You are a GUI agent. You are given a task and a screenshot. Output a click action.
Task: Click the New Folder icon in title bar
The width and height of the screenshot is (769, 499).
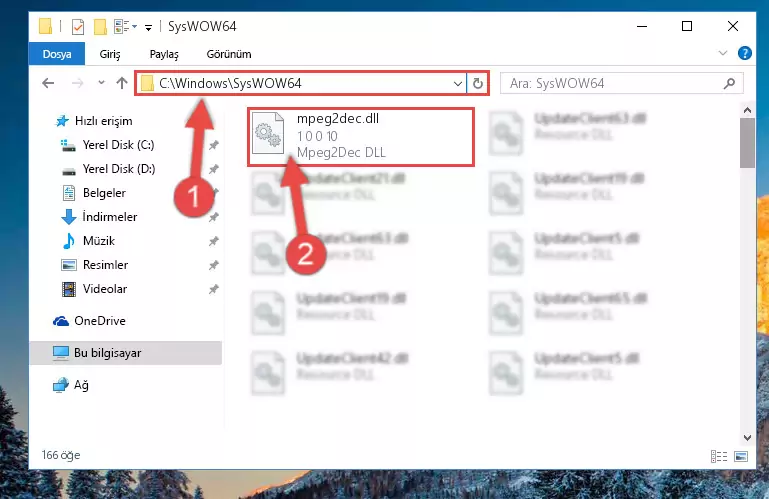[100, 26]
